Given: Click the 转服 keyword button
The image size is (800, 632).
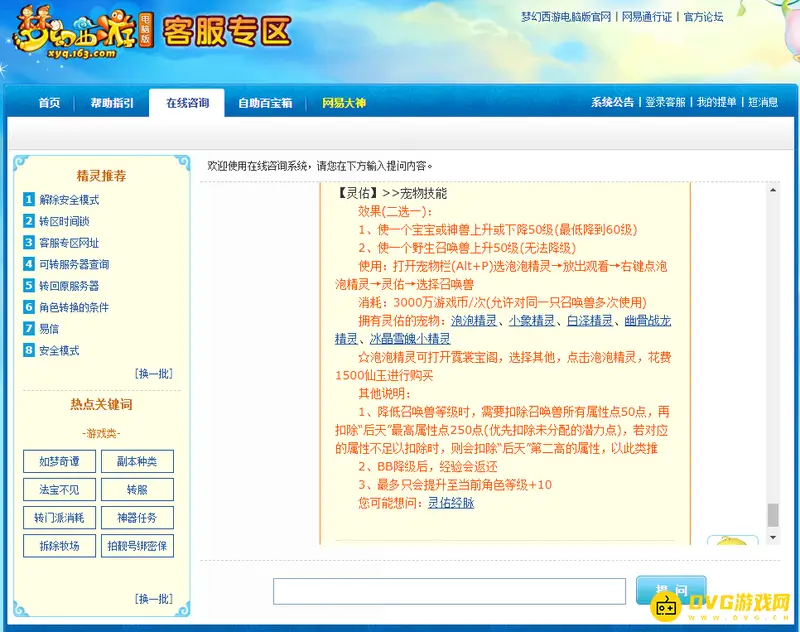Looking at the screenshot, I should tap(137, 490).
